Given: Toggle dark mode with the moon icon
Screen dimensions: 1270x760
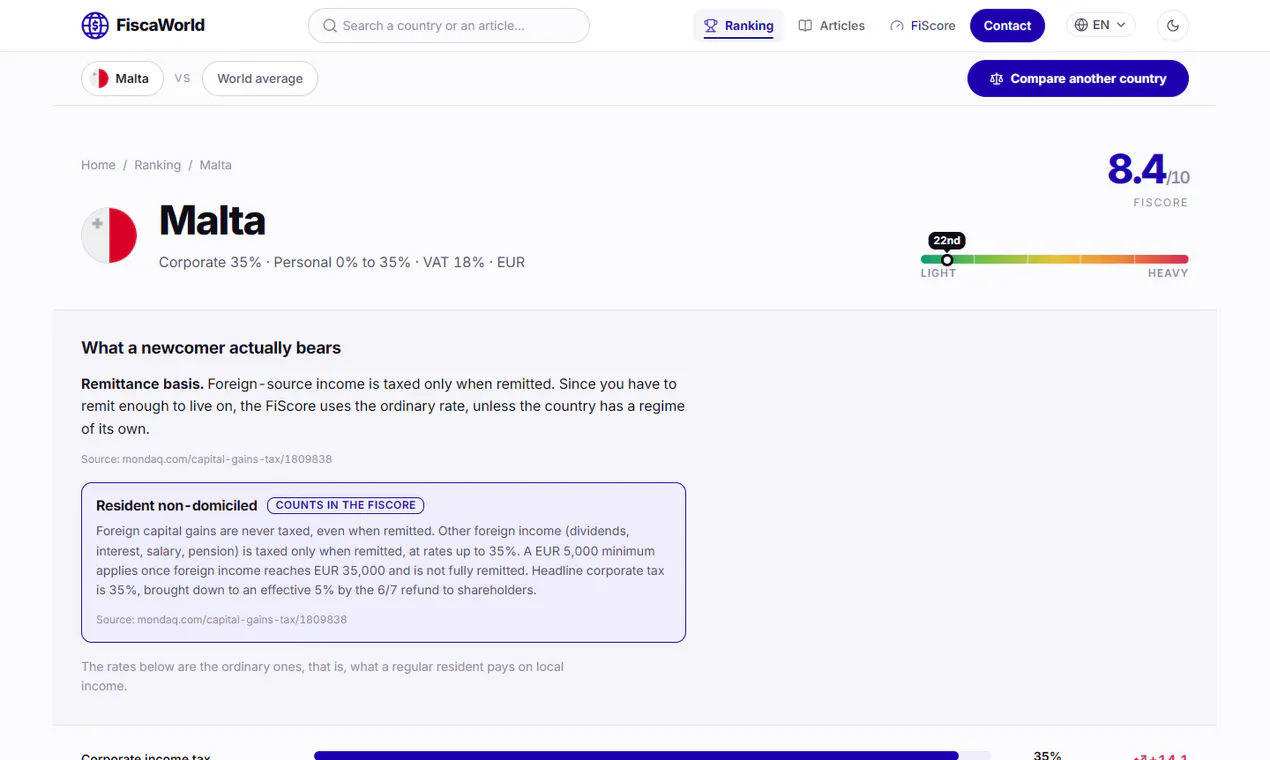Looking at the screenshot, I should tap(1172, 26).
